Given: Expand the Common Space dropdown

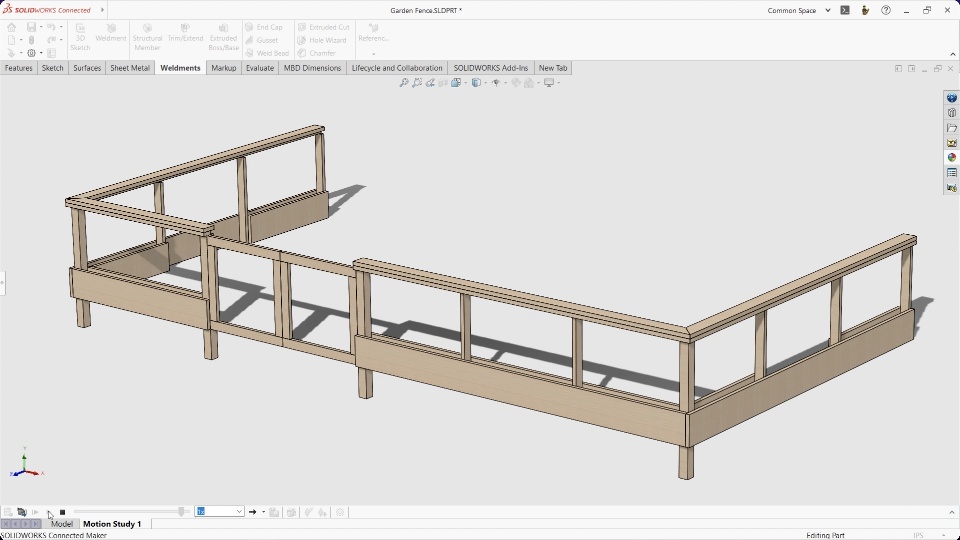Looking at the screenshot, I should coord(828,11).
